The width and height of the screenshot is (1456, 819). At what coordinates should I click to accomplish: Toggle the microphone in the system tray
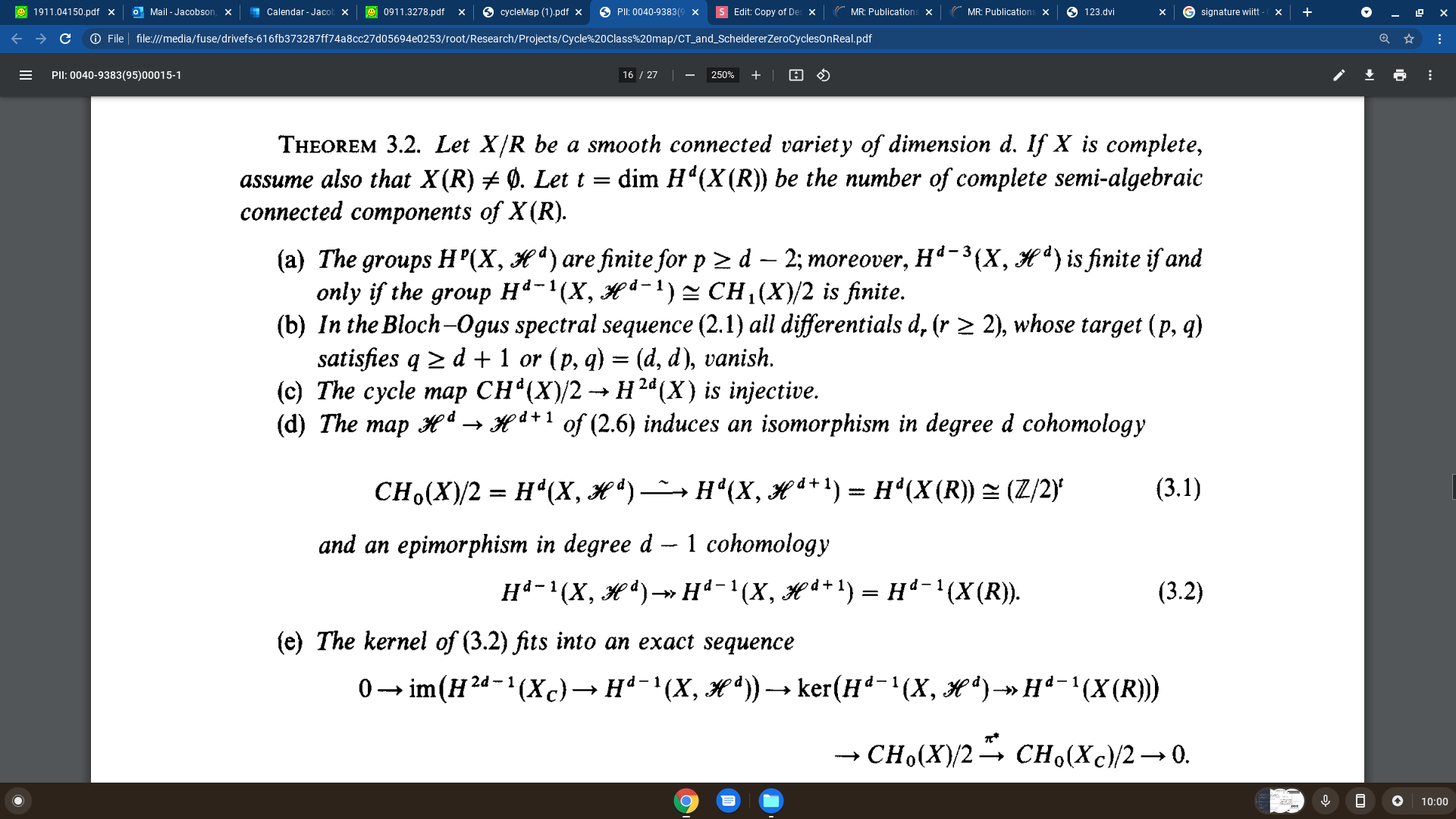point(1325,801)
